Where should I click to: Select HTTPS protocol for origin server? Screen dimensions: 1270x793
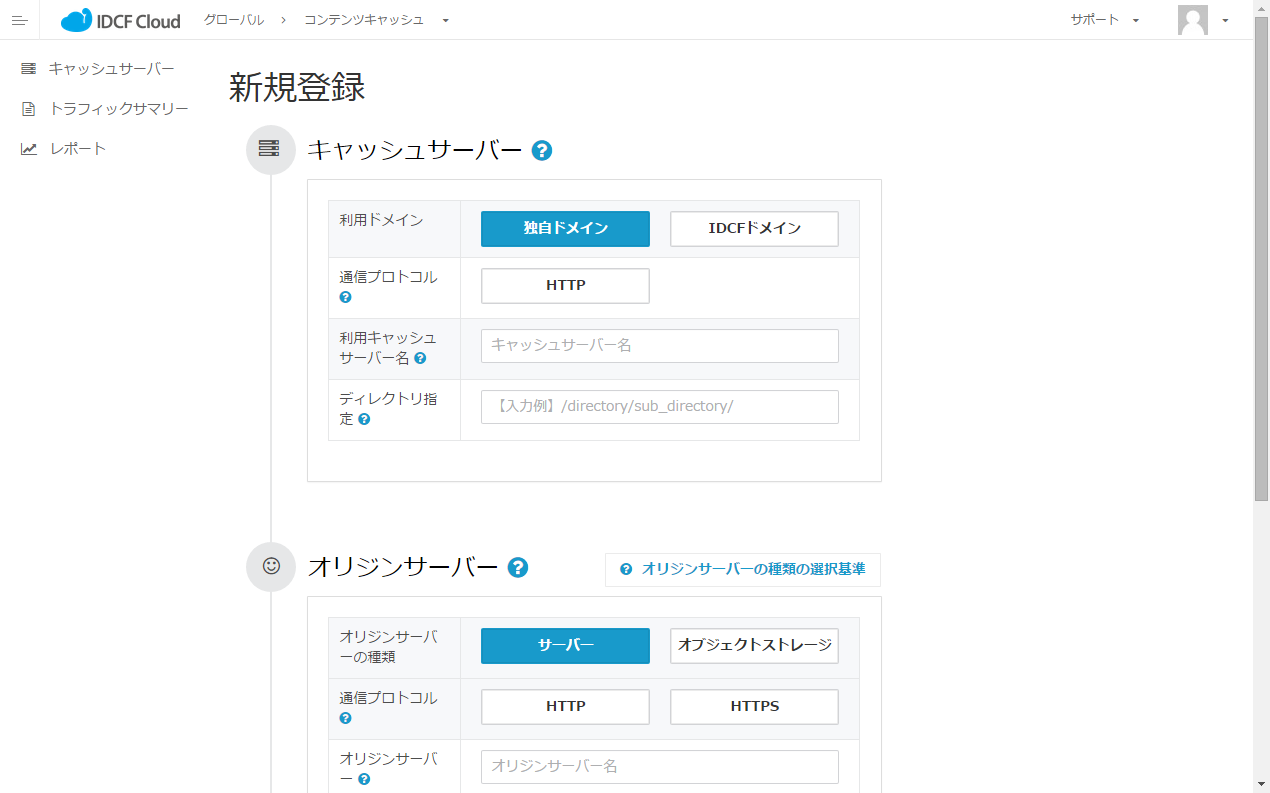pyautogui.click(x=754, y=707)
